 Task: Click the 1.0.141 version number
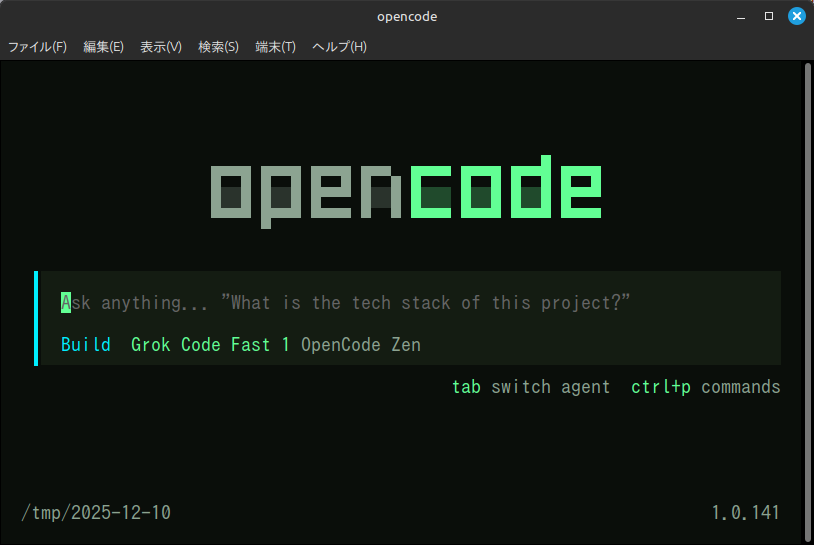(745, 513)
